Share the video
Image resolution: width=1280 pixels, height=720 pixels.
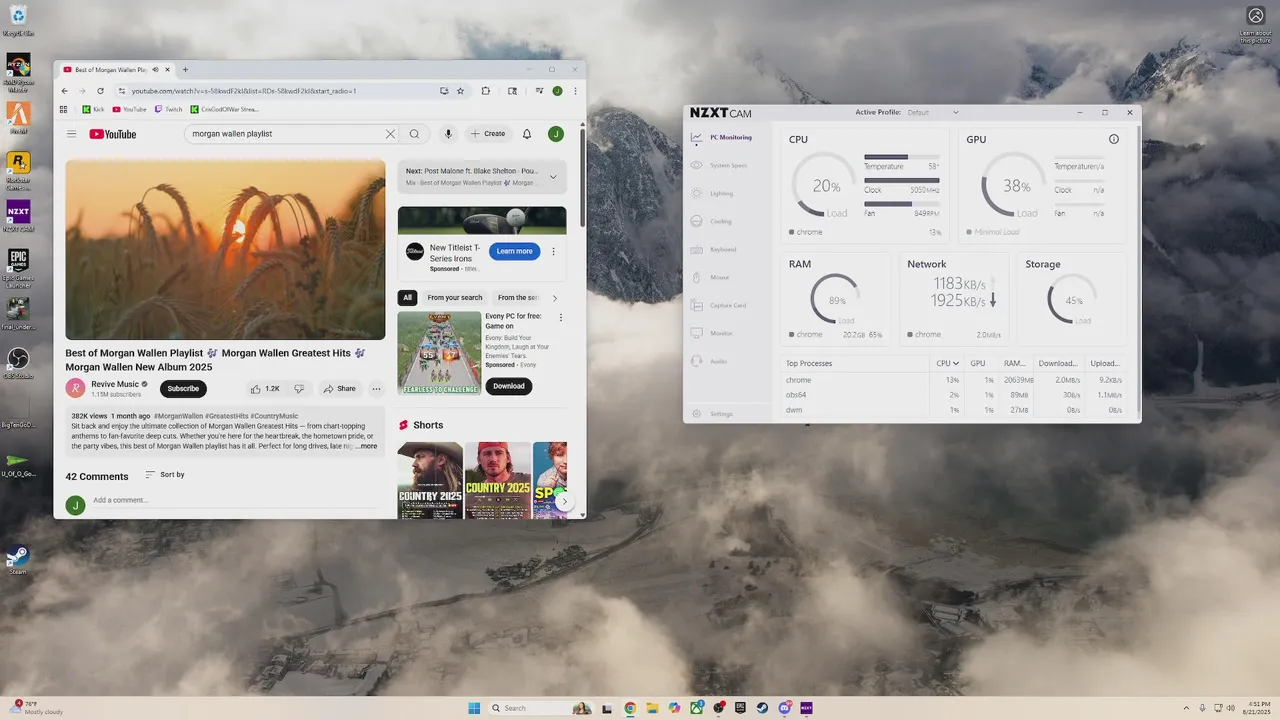point(340,388)
